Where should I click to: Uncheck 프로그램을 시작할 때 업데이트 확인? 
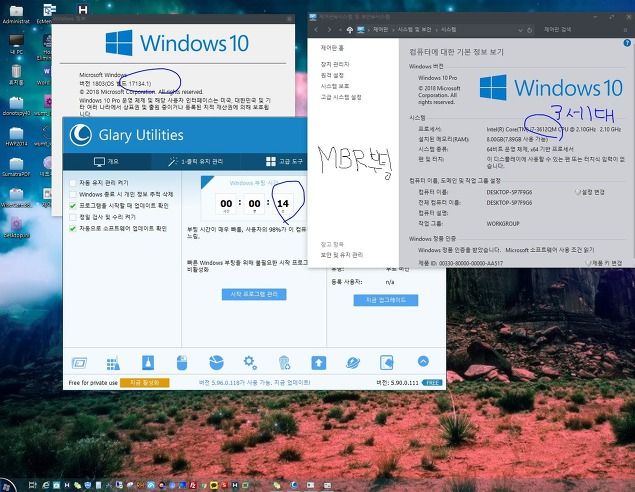click(x=73, y=206)
